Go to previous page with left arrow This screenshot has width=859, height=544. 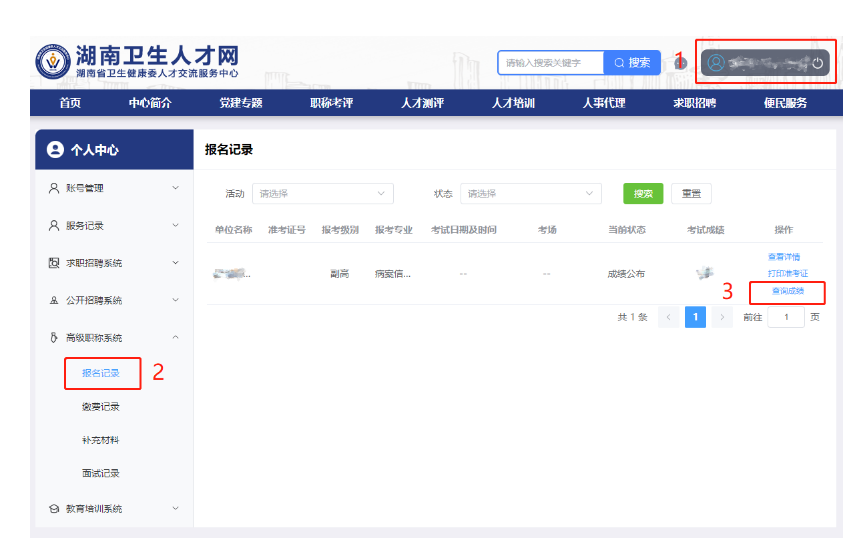tap(668, 317)
